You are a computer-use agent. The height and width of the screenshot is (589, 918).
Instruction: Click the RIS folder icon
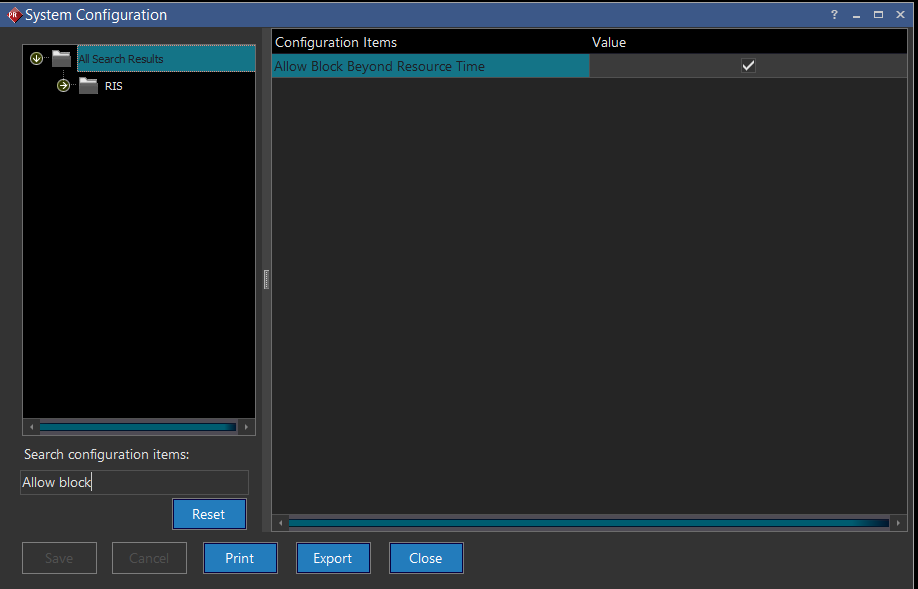pos(89,86)
